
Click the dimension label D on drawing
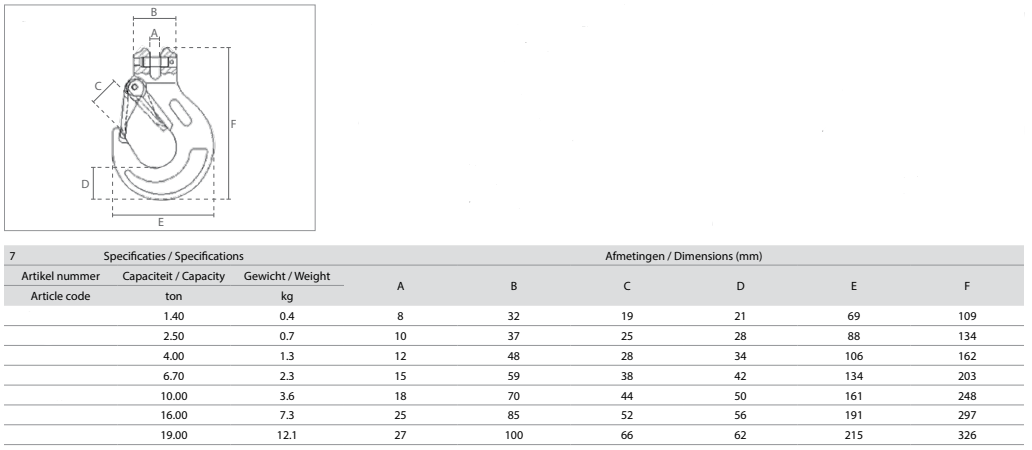(x=85, y=184)
